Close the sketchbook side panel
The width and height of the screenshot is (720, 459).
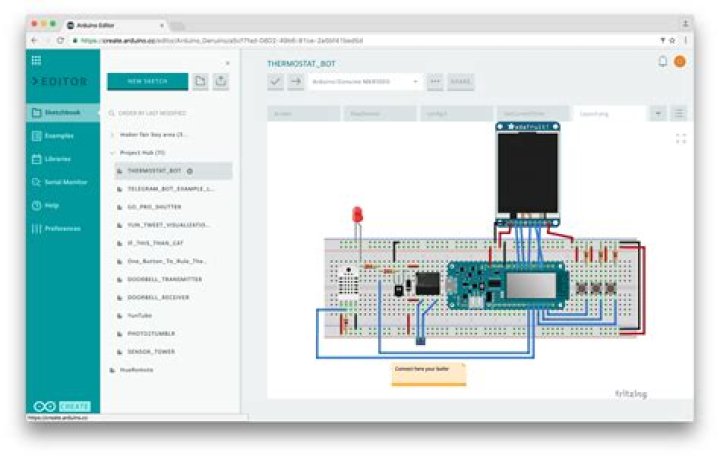click(228, 62)
